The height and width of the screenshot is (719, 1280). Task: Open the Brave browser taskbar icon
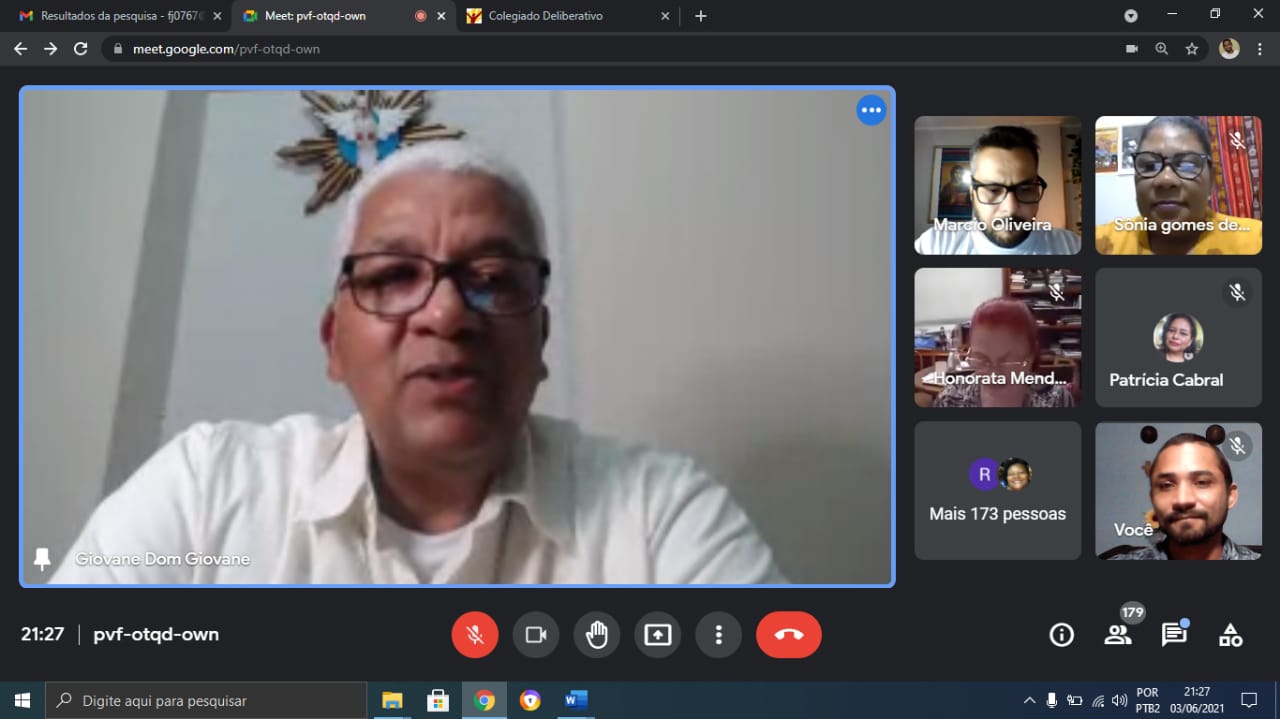tap(530, 700)
